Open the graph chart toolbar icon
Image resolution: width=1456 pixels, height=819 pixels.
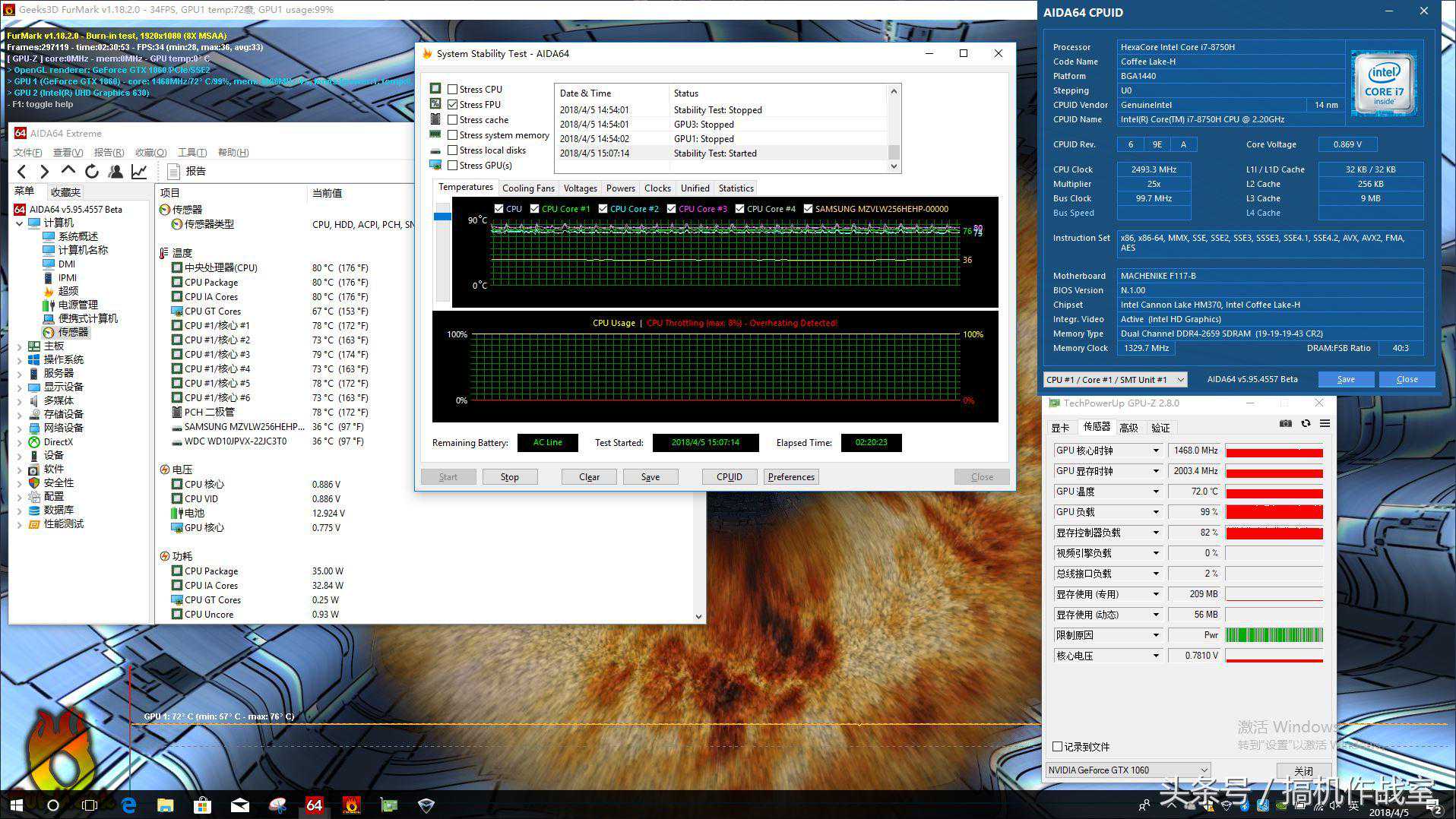139,172
